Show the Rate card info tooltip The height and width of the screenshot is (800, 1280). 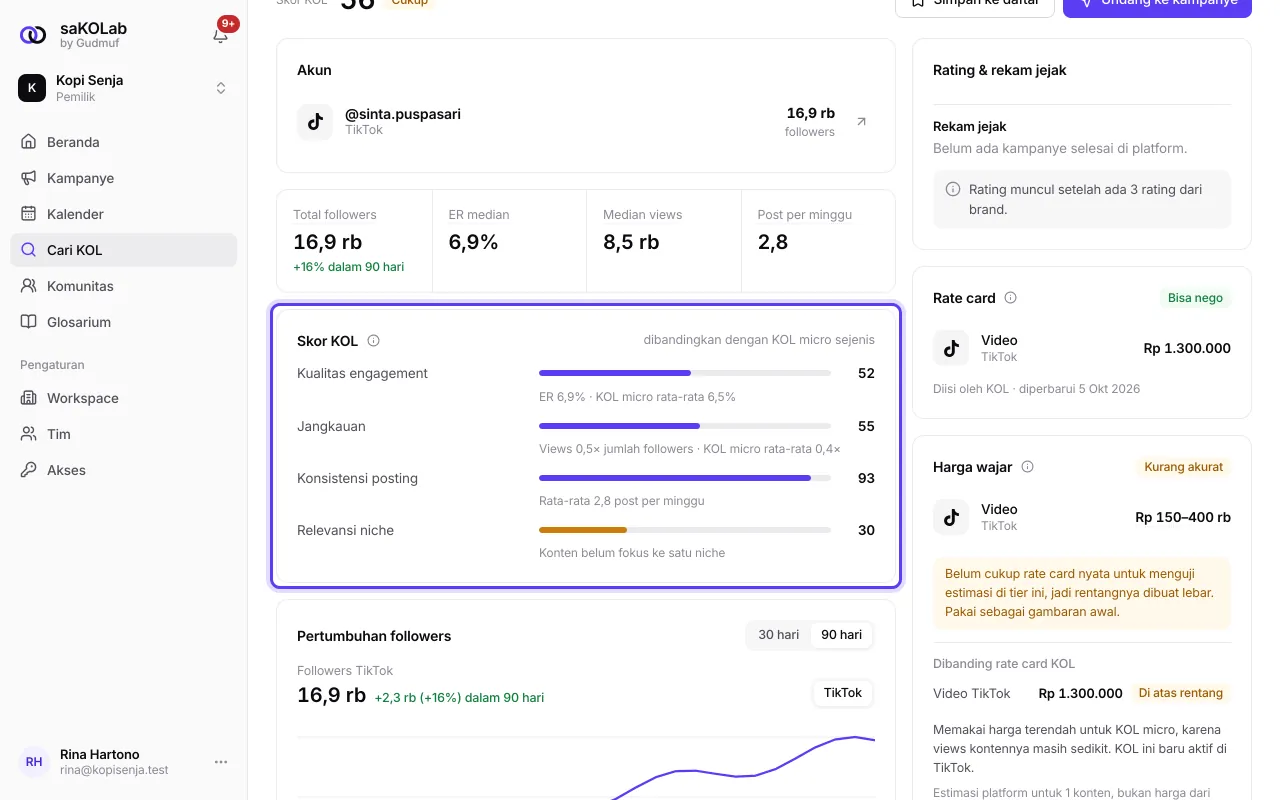(x=1010, y=298)
